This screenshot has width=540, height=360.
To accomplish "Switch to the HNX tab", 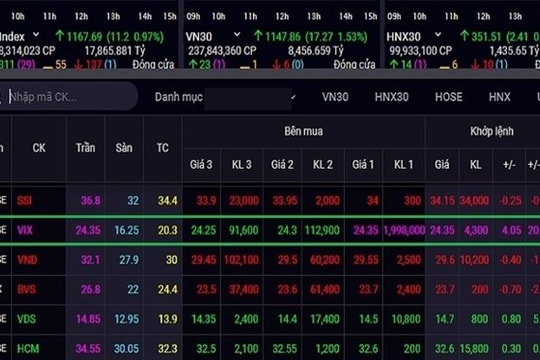I will pyautogui.click(x=499, y=97).
